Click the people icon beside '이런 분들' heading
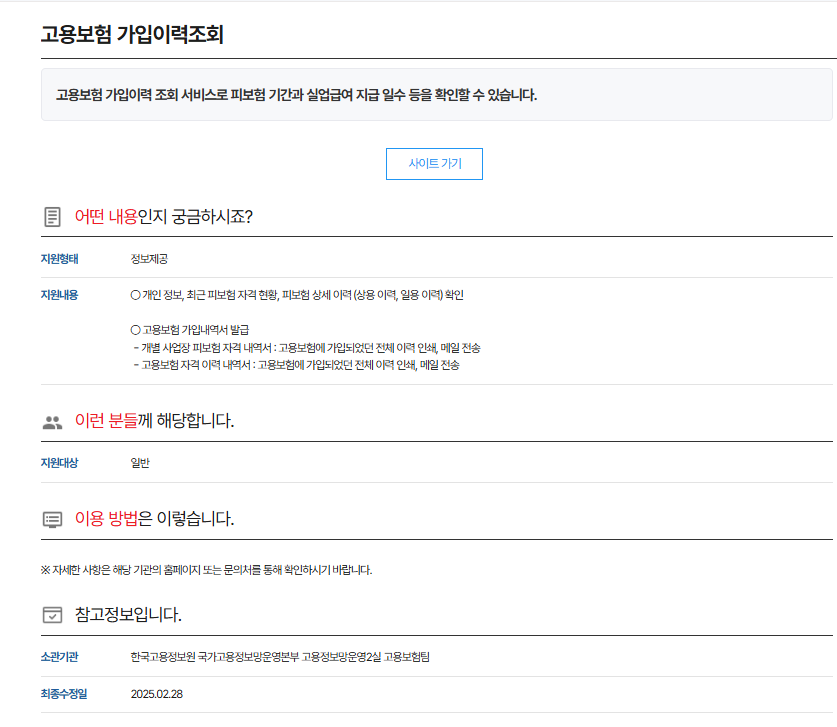Viewport: 837px width, 727px height. 51,421
